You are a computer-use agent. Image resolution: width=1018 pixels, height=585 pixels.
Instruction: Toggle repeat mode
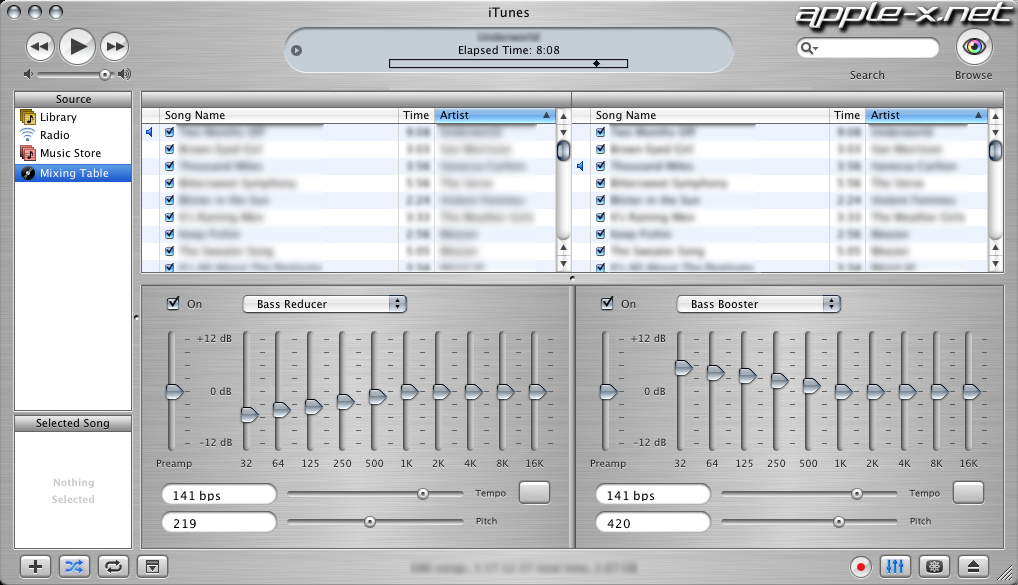pyautogui.click(x=114, y=567)
